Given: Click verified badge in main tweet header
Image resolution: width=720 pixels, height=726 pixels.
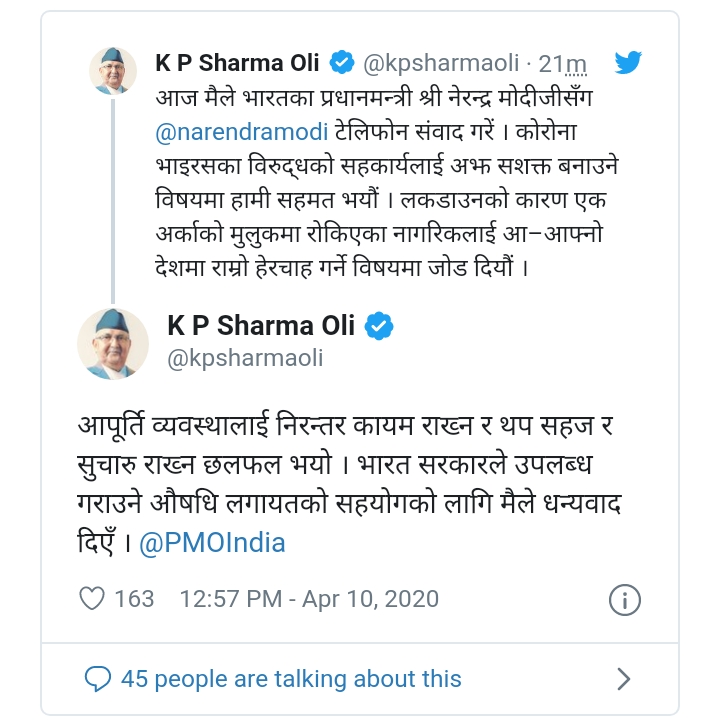Looking at the screenshot, I should (379, 326).
